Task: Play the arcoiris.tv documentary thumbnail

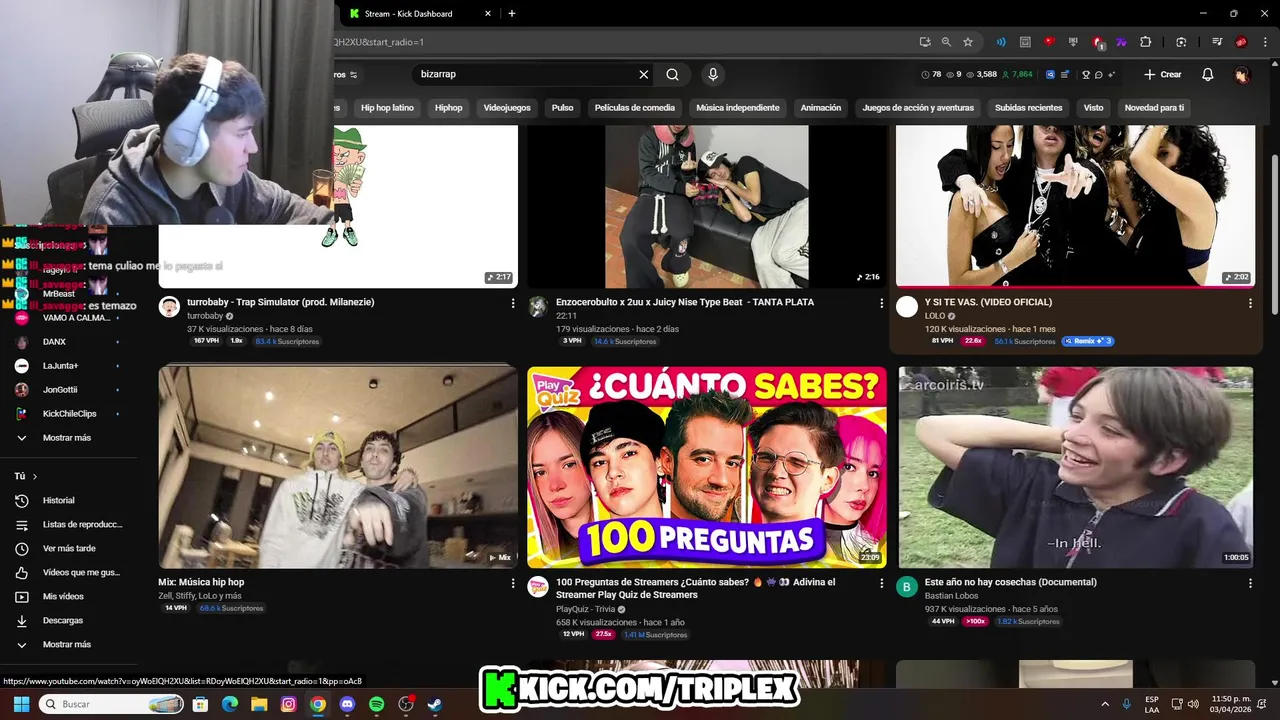Action: [1075, 467]
